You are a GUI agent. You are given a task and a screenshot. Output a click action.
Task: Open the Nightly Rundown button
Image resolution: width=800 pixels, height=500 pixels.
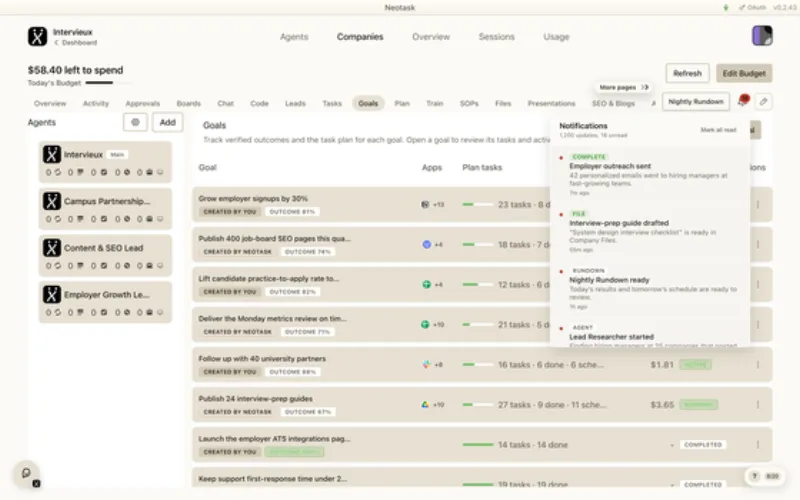tap(696, 102)
